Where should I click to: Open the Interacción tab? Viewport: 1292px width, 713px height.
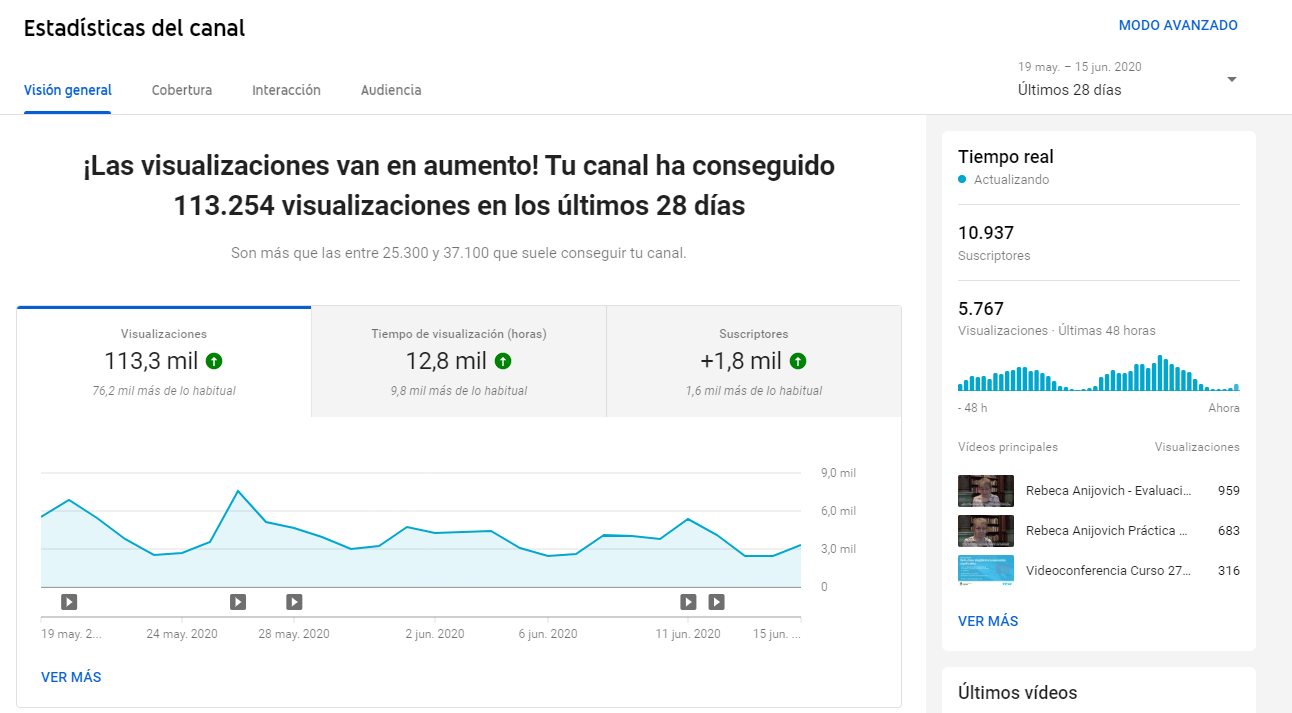286,90
